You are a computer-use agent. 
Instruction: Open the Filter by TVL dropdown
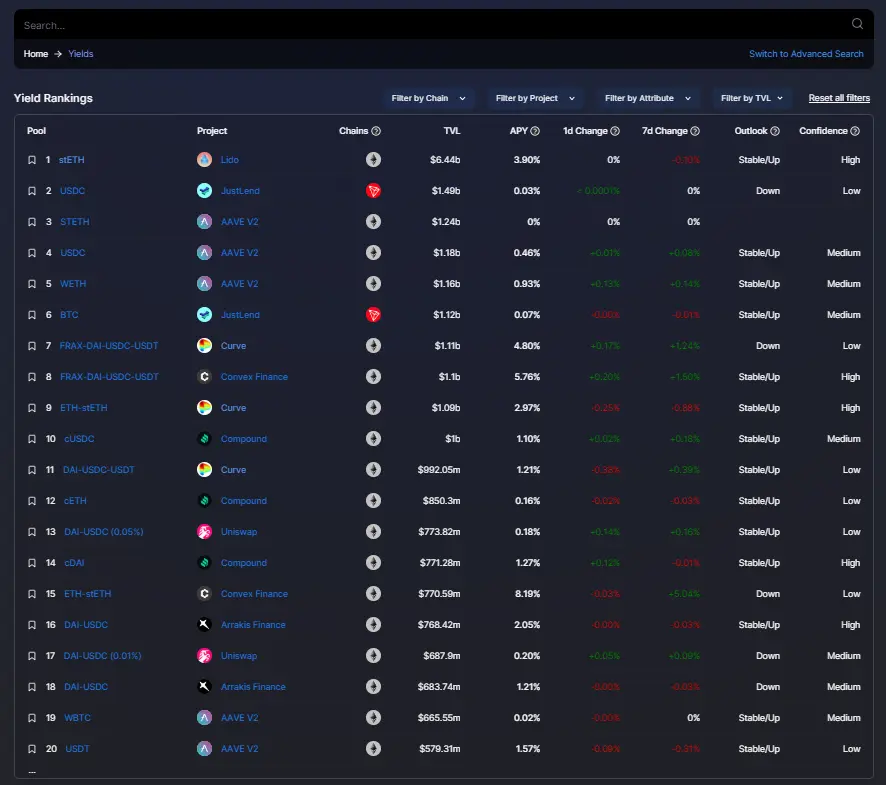752,98
